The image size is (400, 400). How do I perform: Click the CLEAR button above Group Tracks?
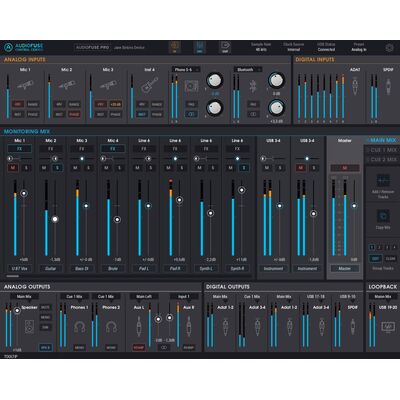(390, 258)
